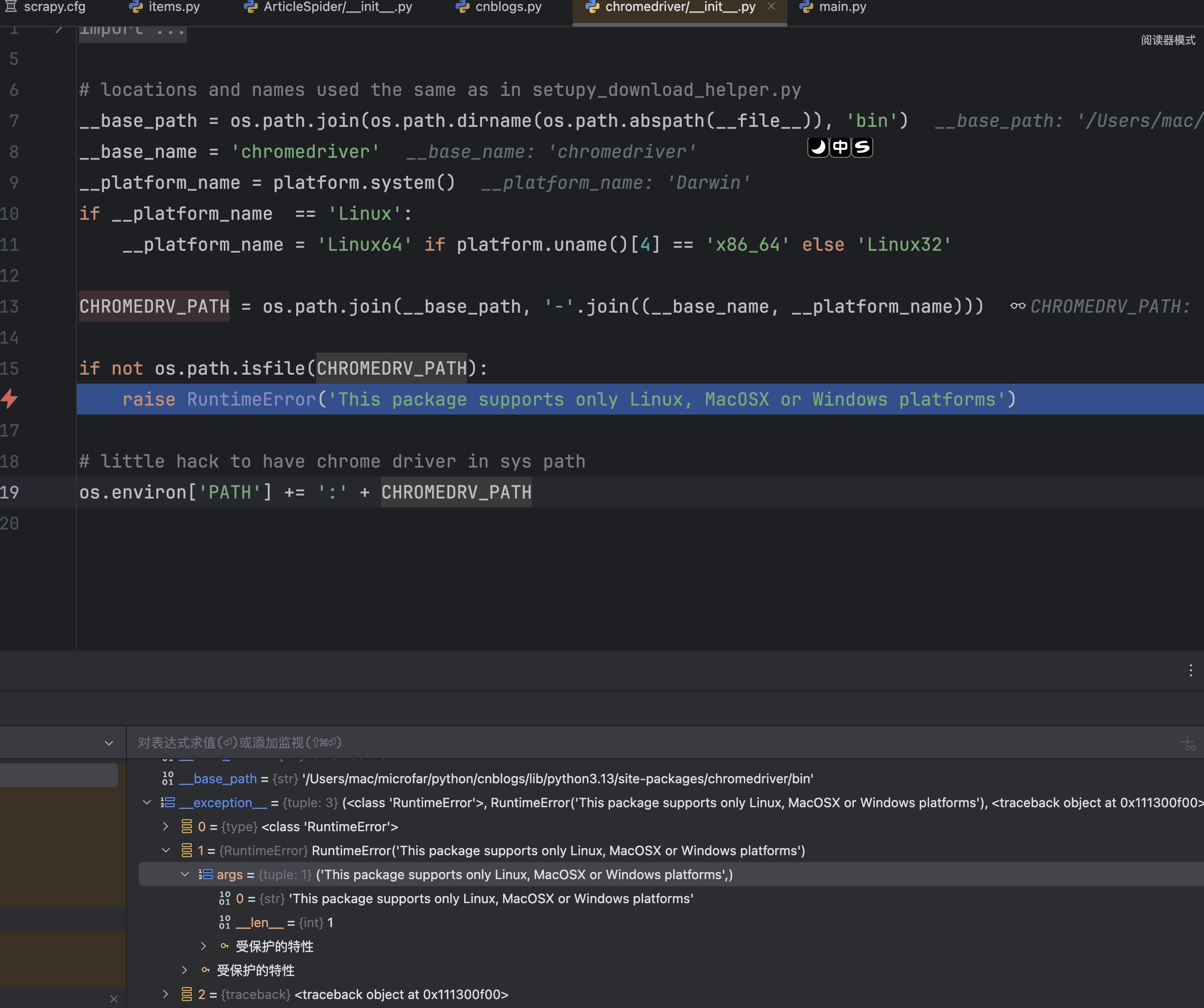This screenshot has height=1008, width=1204.
Task: Click the add watch icon in evaluate bar
Action: click(x=1188, y=743)
